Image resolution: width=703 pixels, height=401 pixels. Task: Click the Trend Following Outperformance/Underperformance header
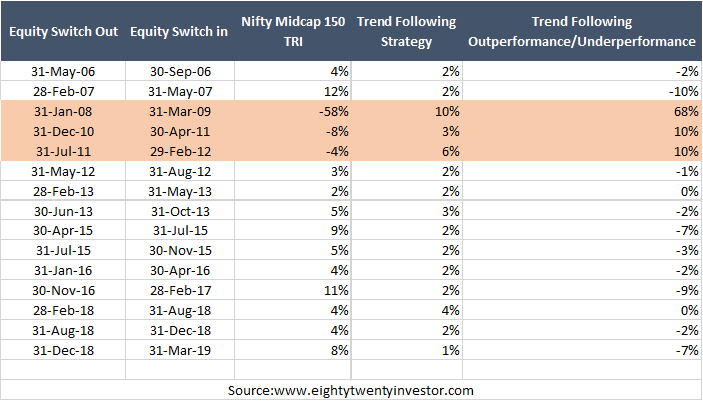tap(582, 31)
